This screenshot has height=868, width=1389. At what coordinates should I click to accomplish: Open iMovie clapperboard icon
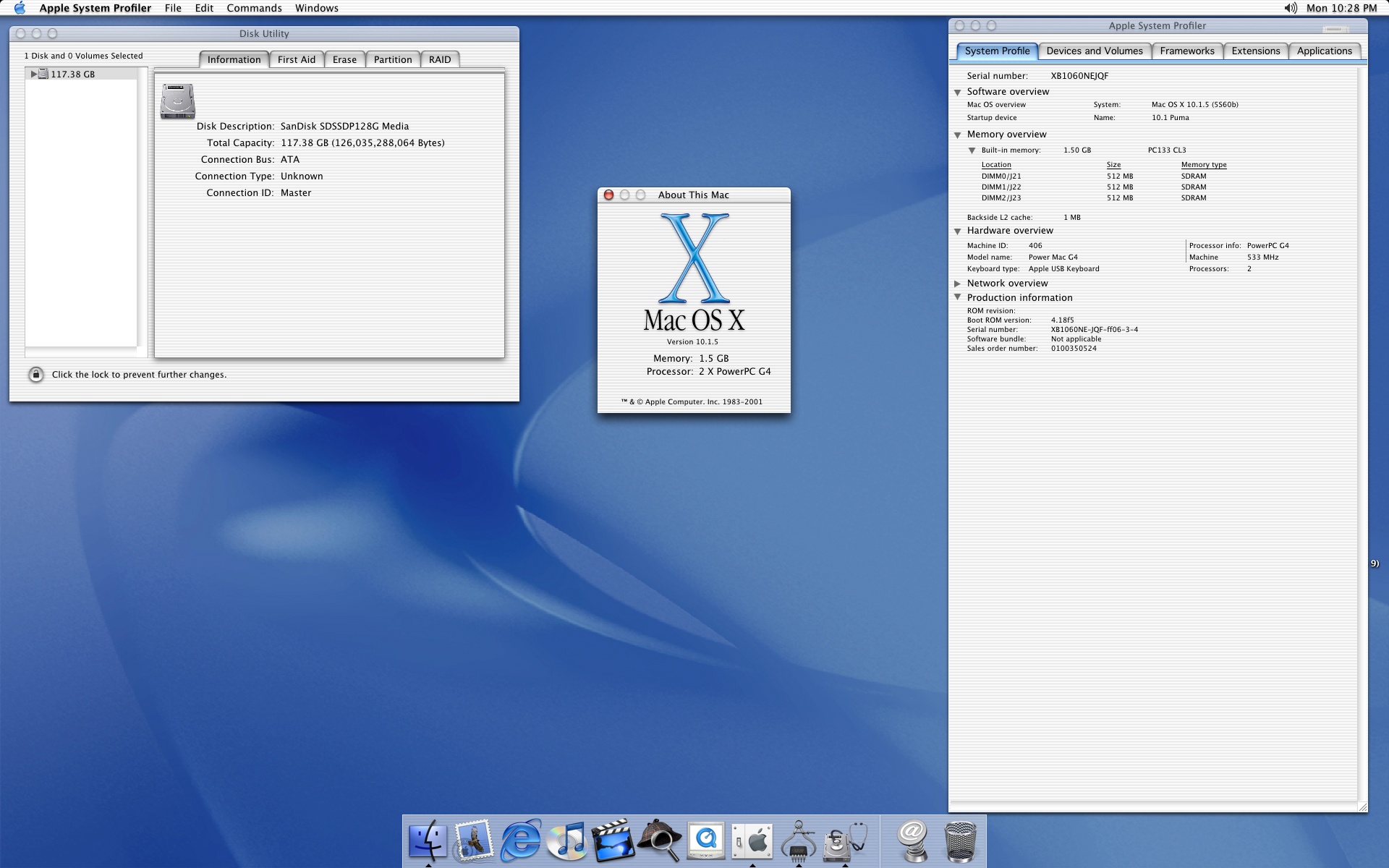(x=613, y=841)
